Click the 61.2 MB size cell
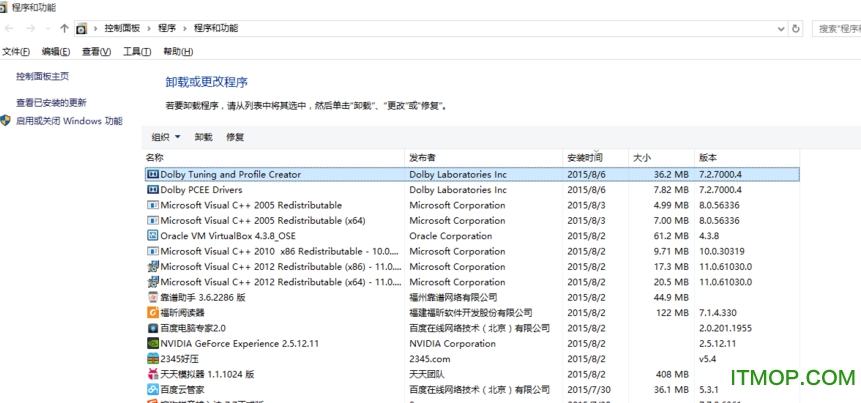Viewport: 861px width, 403px height. pyautogui.click(x=671, y=236)
